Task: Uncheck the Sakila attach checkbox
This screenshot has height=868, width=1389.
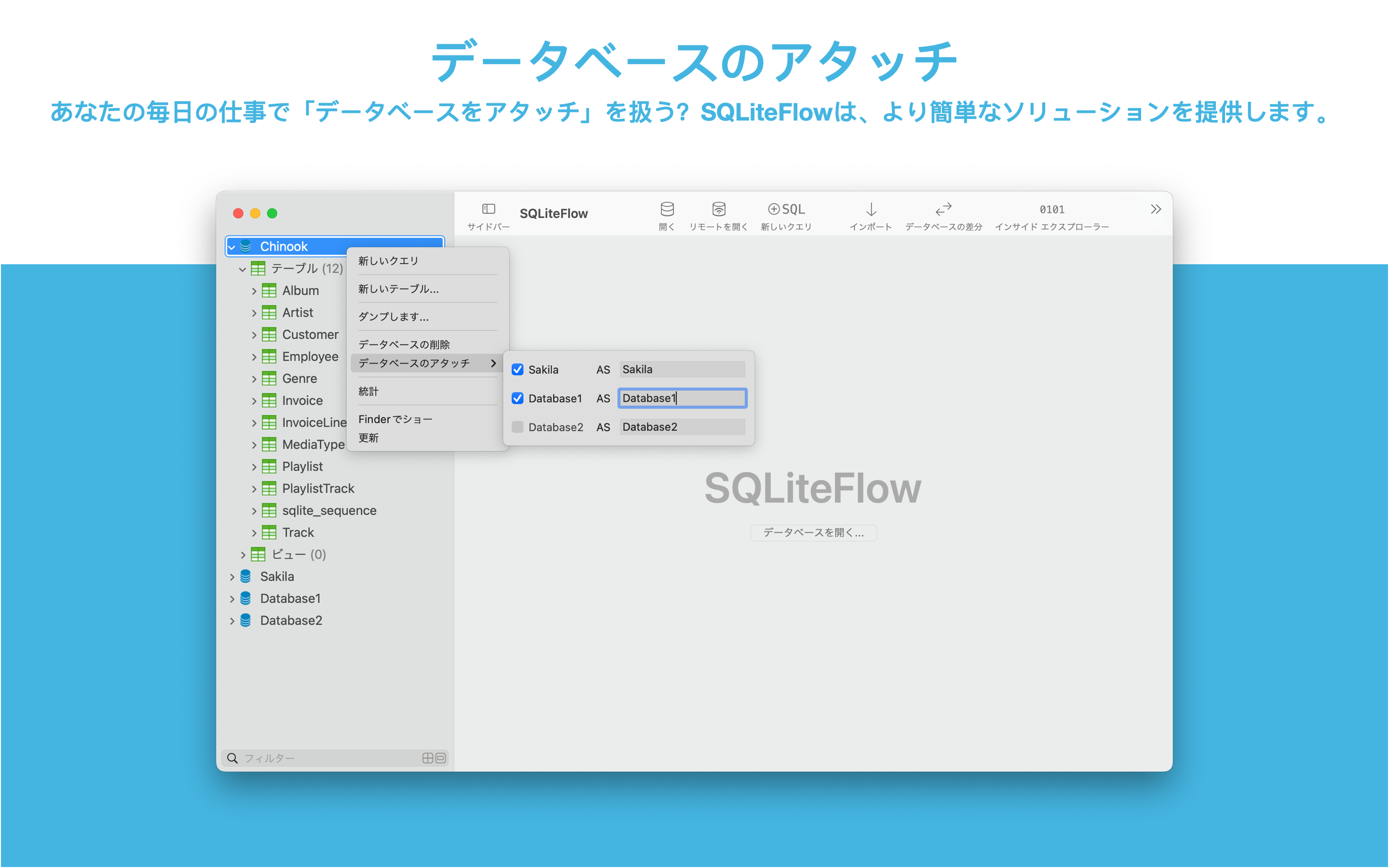Action: click(x=517, y=370)
